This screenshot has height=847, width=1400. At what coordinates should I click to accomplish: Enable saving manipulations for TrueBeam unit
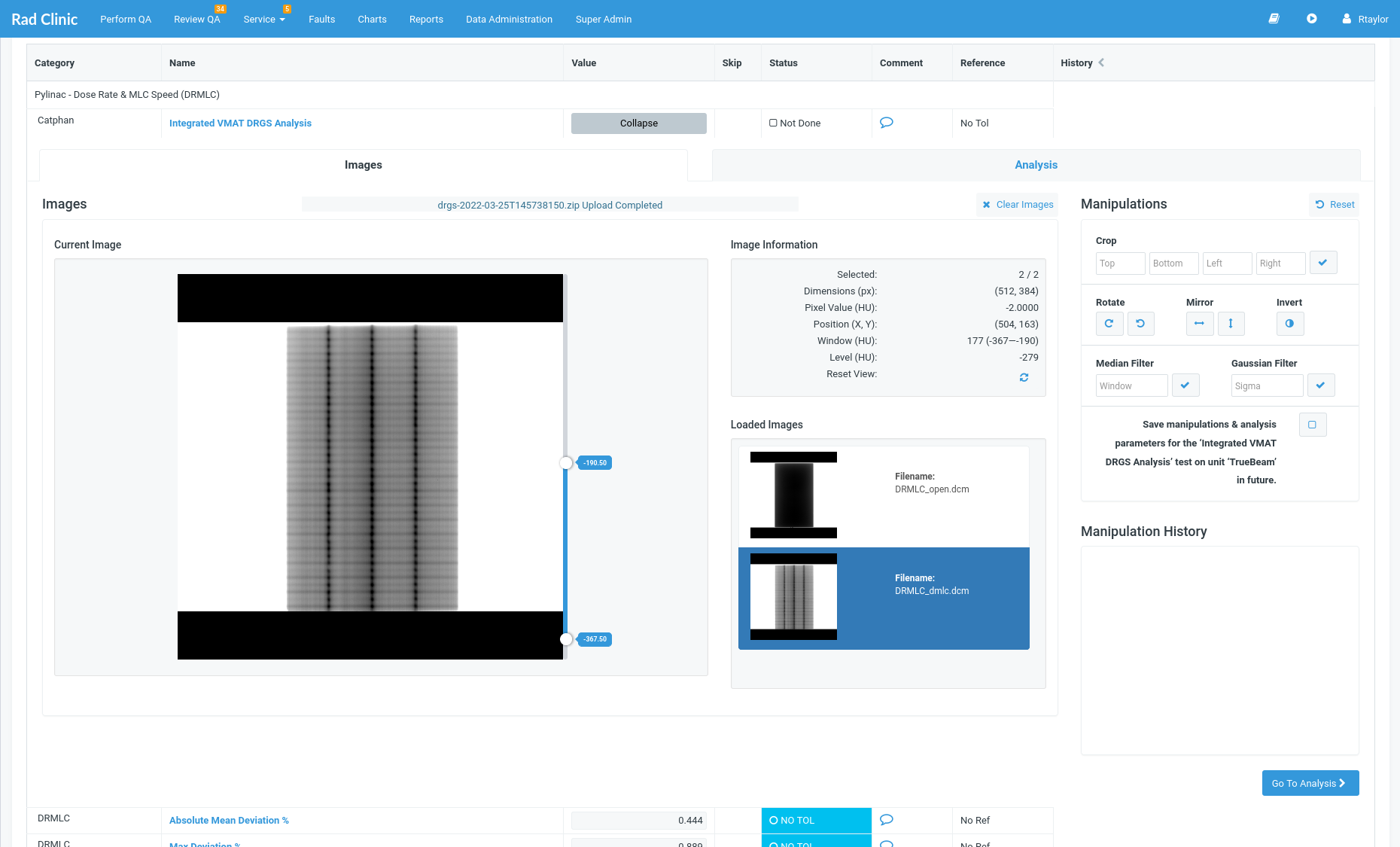(1313, 425)
